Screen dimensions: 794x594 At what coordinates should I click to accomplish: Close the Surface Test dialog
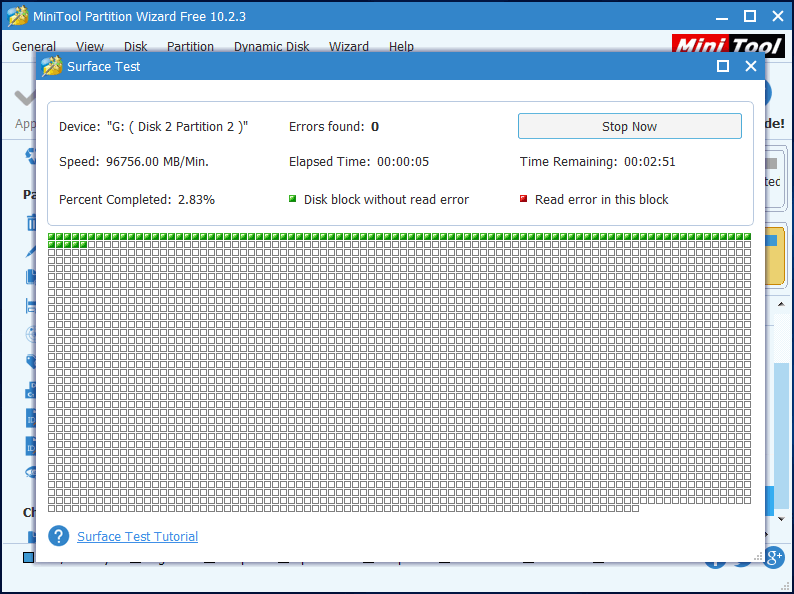coord(751,66)
